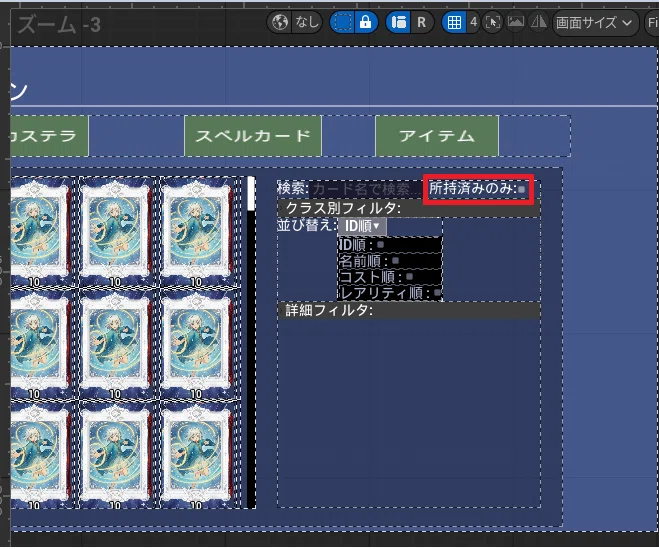Click the 検索: label text

[293, 188]
